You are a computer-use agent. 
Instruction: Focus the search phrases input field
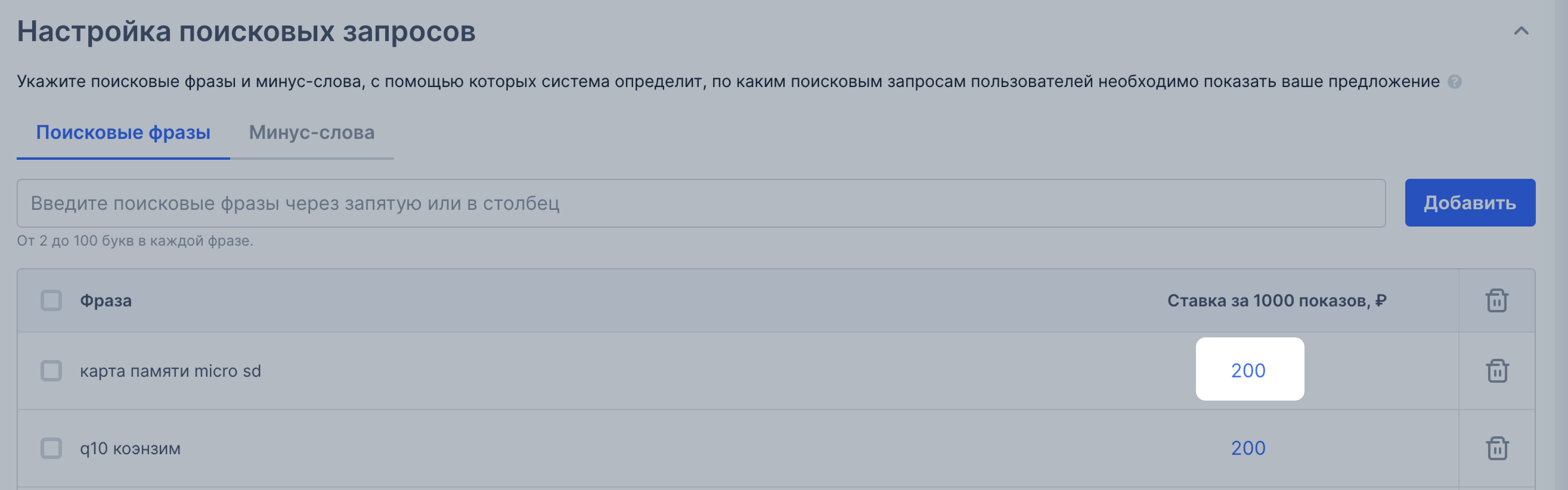click(701, 203)
